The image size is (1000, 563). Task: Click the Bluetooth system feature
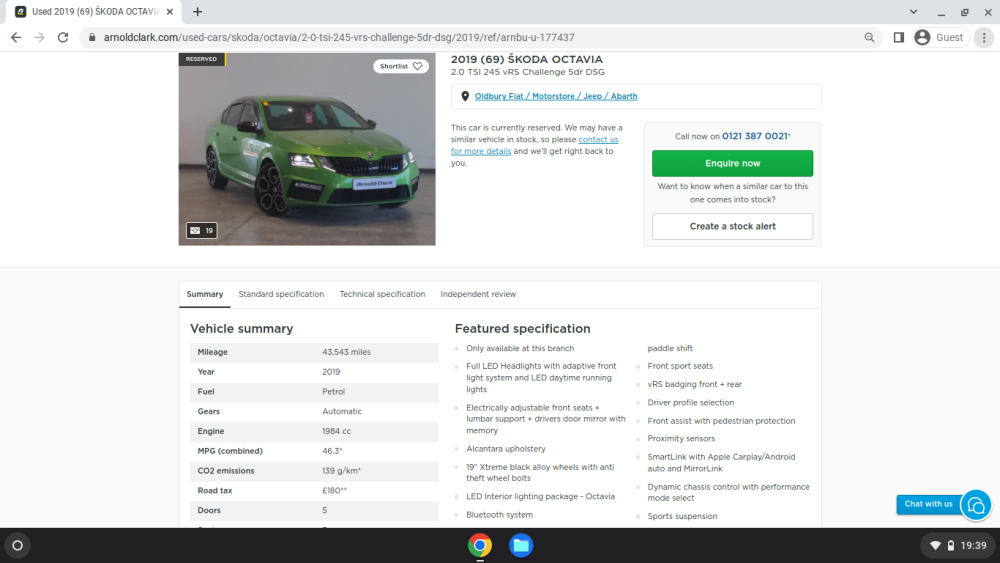pos(499,515)
